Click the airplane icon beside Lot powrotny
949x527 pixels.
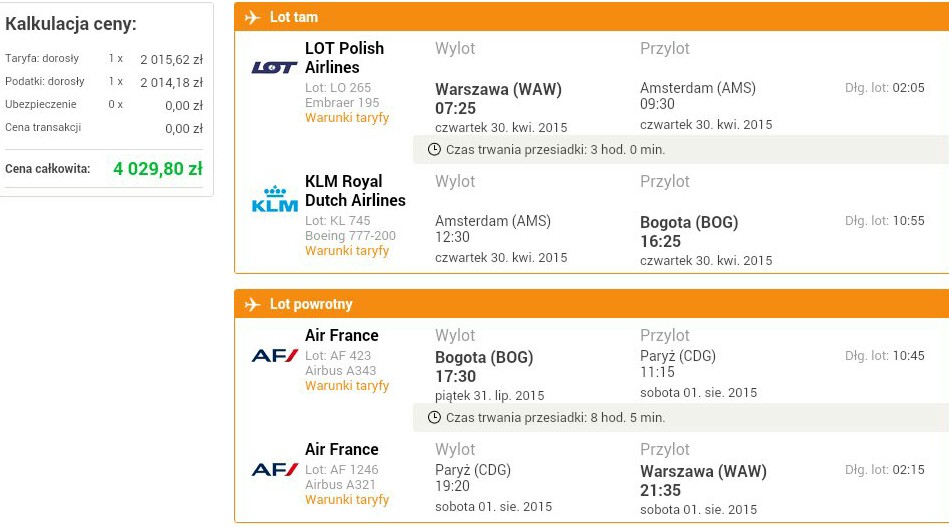(x=252, y=304)
